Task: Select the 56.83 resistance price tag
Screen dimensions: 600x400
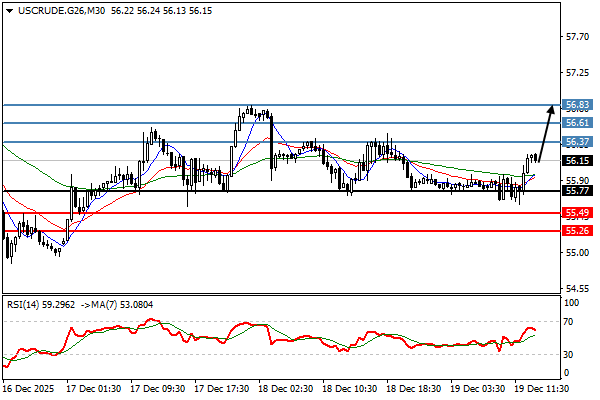Action: (577, 104)
